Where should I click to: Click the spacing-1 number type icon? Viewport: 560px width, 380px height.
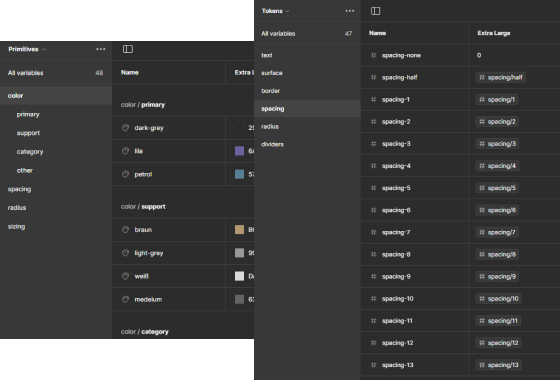pyautogui.click(x=374, y=100)
